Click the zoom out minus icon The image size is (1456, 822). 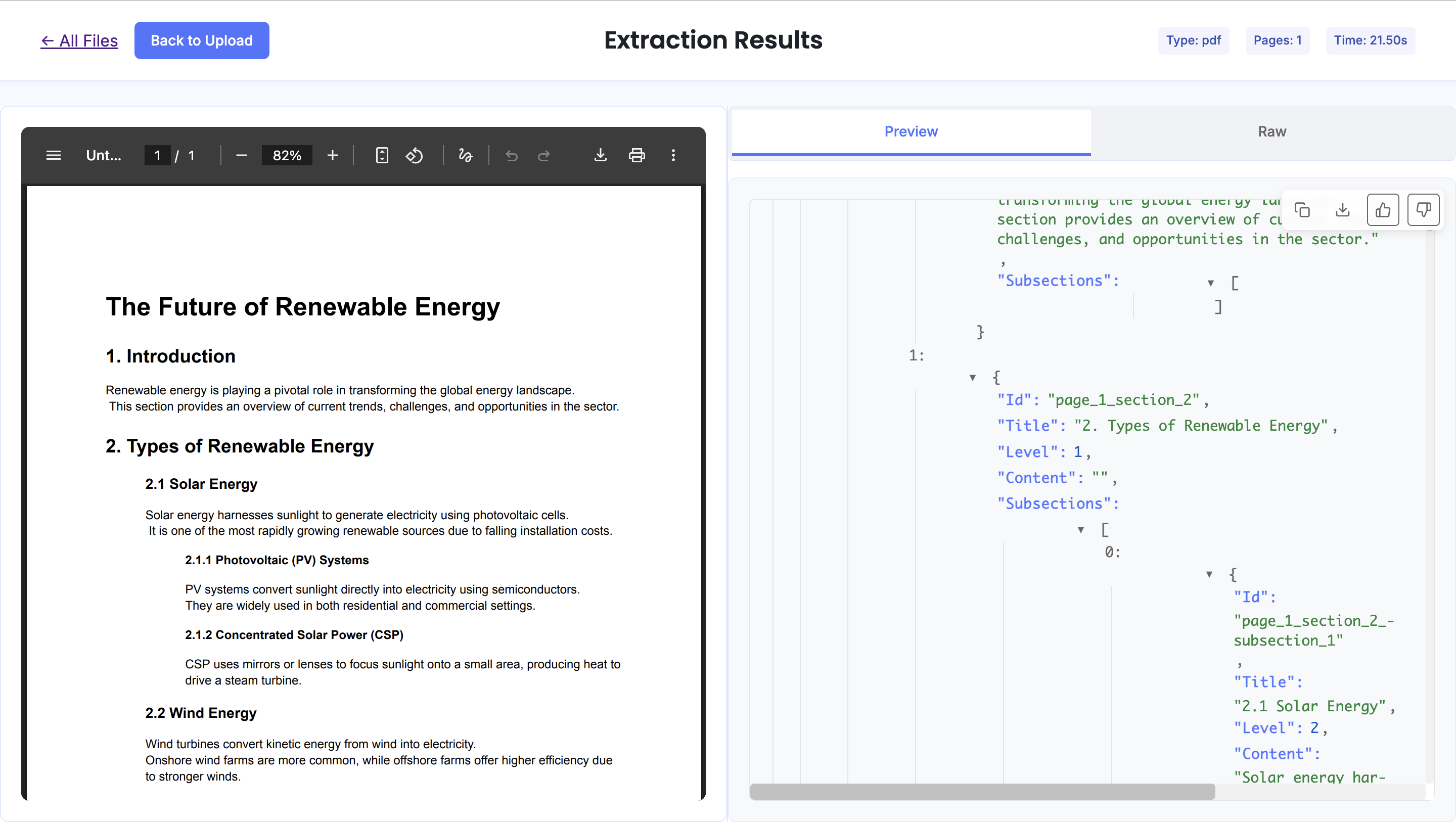[241, 156]
